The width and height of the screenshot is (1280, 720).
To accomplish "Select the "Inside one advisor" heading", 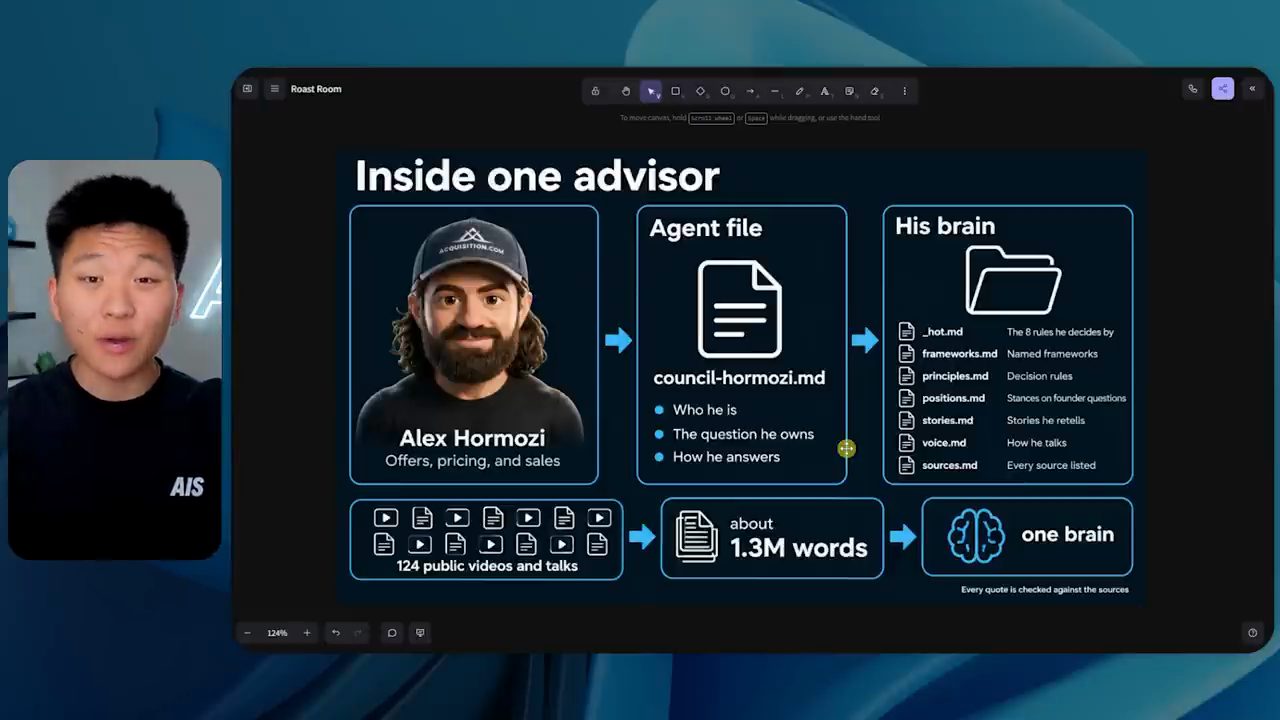I will (537, 176).
